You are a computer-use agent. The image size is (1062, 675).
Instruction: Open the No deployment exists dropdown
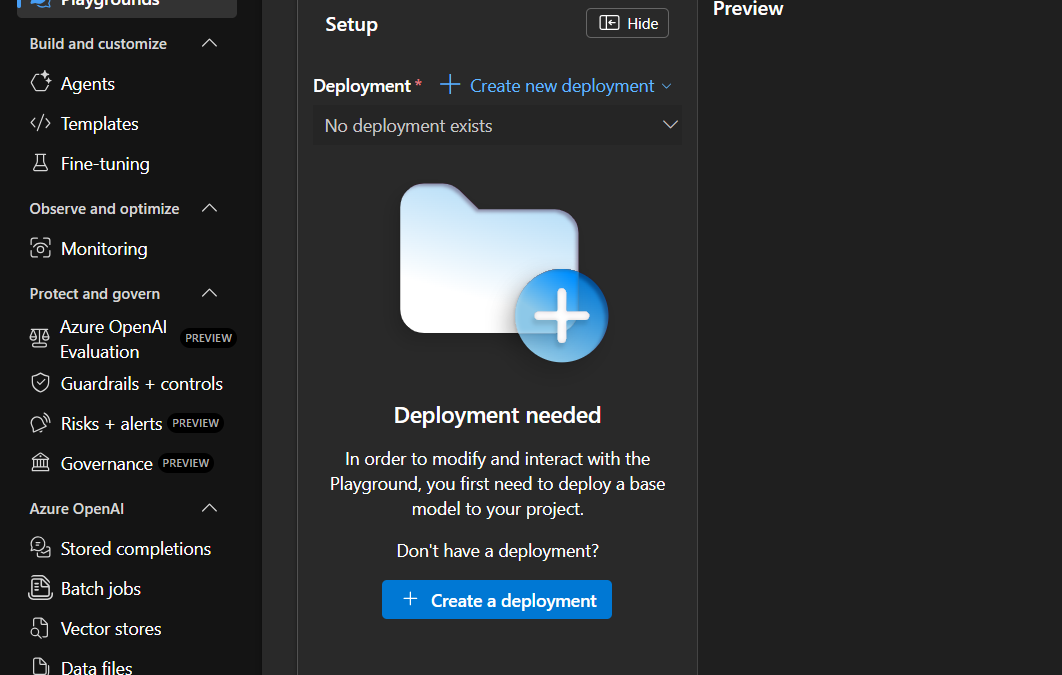point(496,125)
